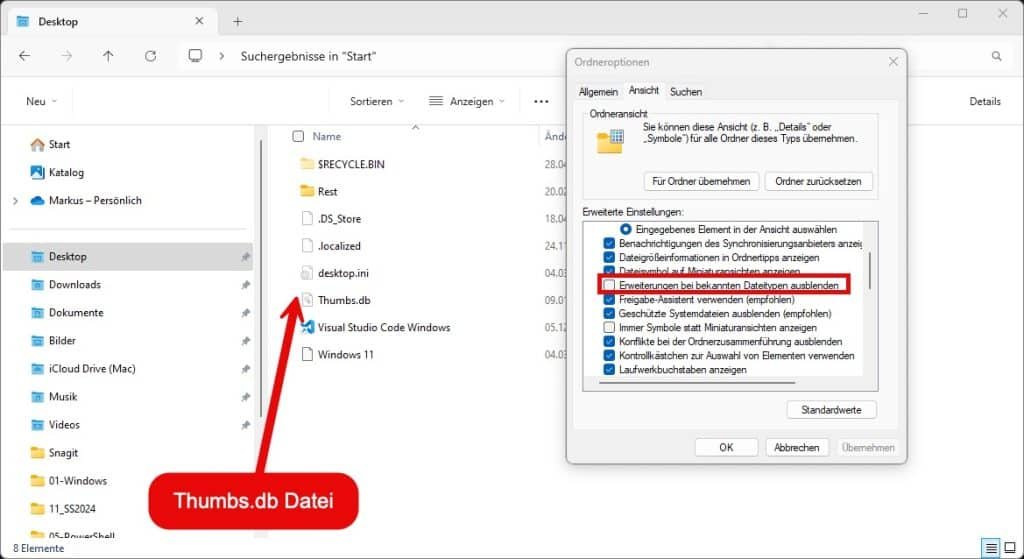This screenshot has height=559, width=1024.
Task: Switch to the Allgemein tab
Action: pos(598,92)
